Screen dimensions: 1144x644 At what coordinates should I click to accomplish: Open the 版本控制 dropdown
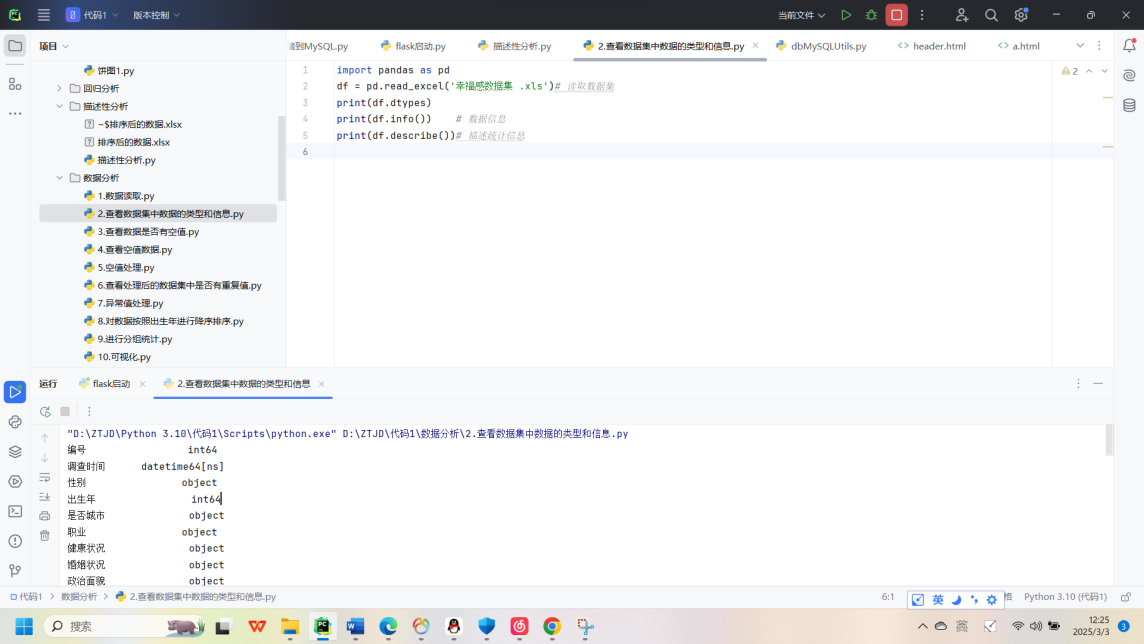click(x=155, y=15)
